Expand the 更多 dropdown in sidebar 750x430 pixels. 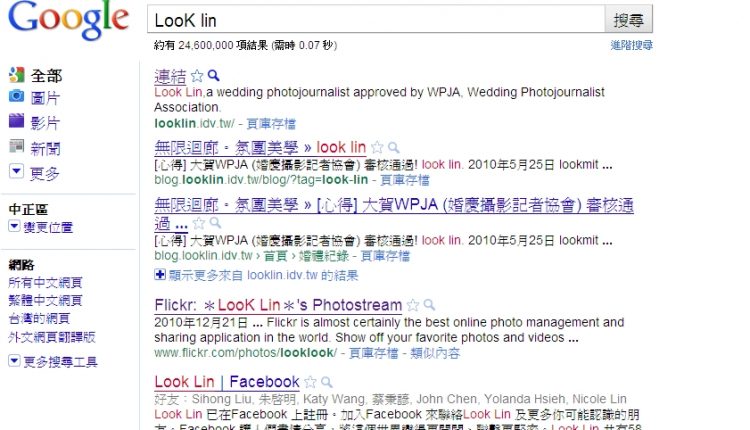16,171
